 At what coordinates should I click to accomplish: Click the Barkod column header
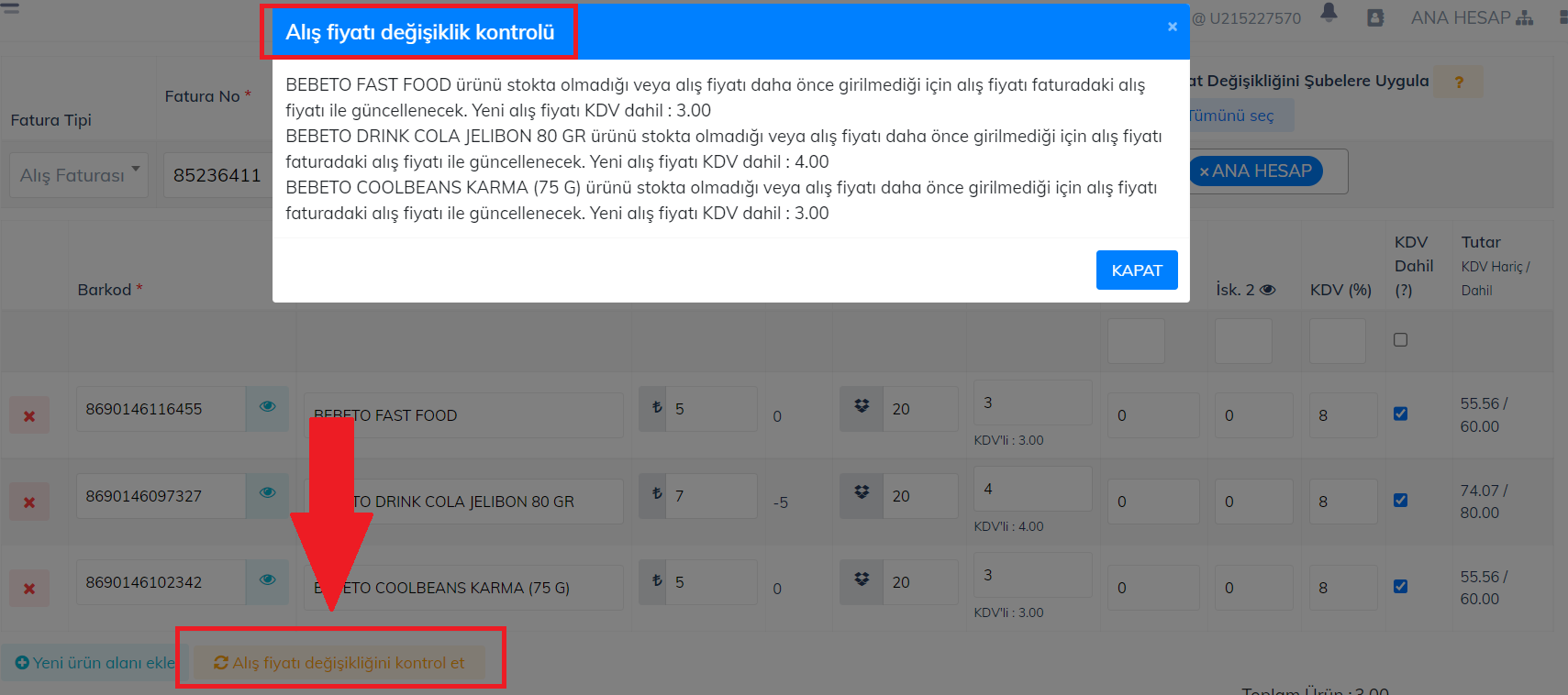coord(110,290)
